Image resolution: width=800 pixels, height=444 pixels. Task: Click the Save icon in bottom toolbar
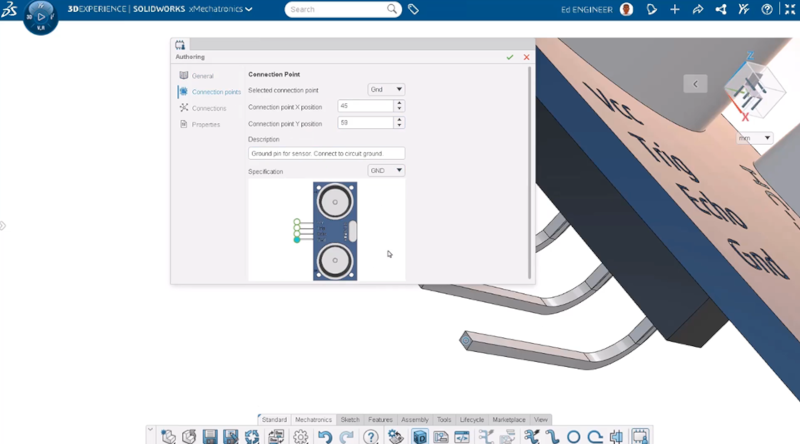pos(210,437)
